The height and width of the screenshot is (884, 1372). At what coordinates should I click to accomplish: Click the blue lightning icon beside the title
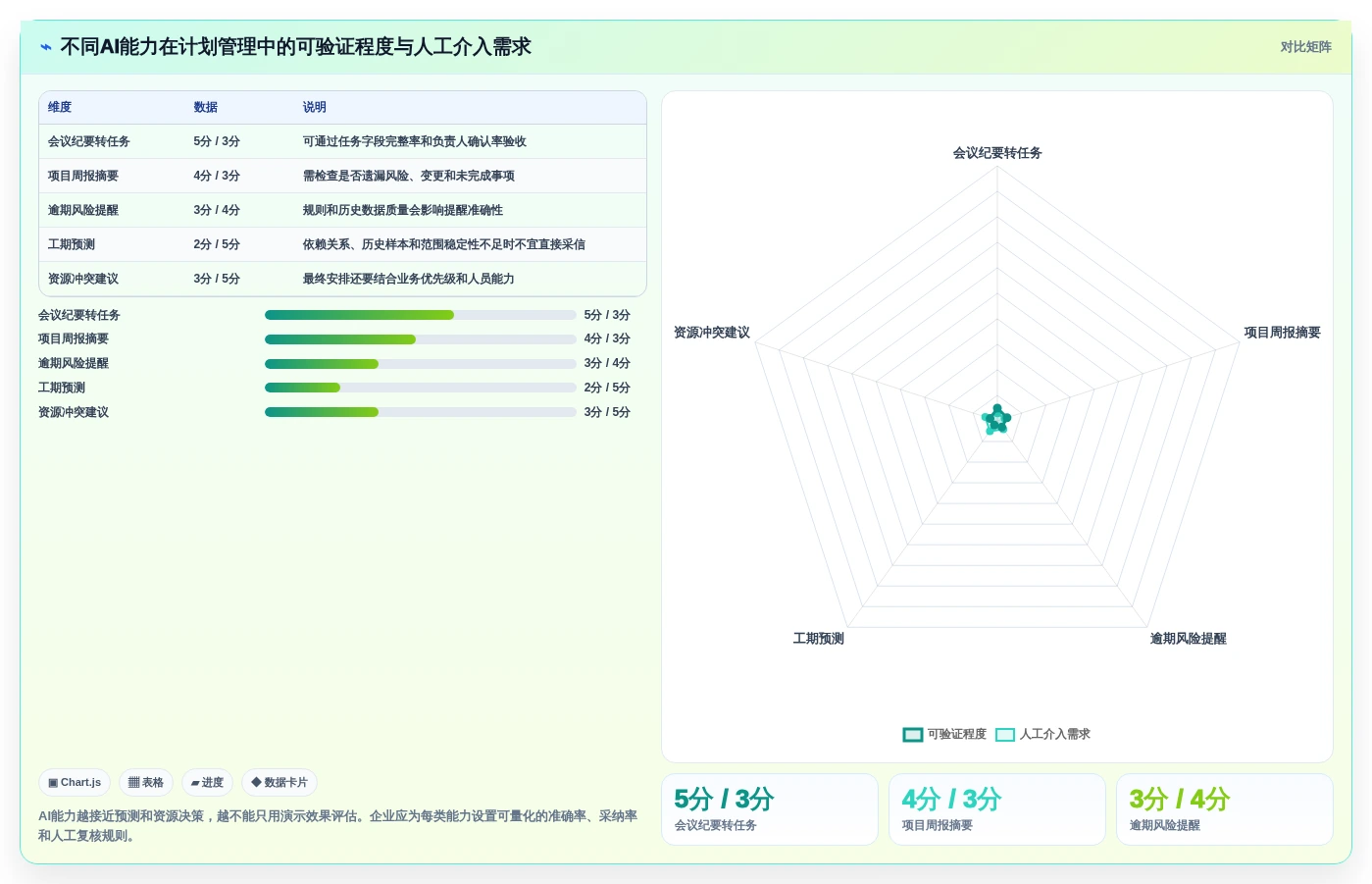tap(45, 47)
